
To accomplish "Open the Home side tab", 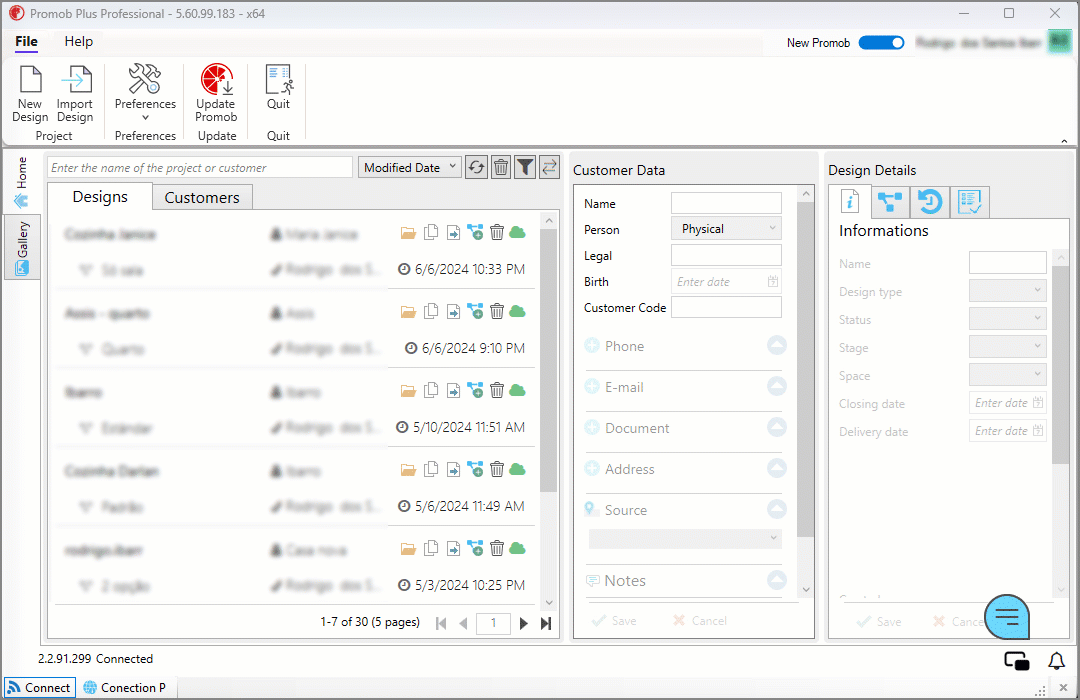I will pyautogui.click(x=22, y=183).
